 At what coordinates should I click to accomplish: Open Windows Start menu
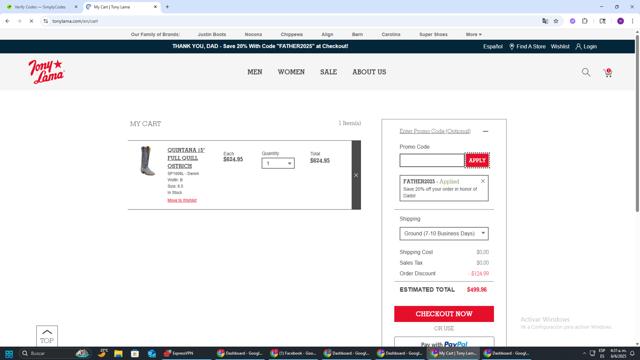pyautogui.click(x=9, y=353)
